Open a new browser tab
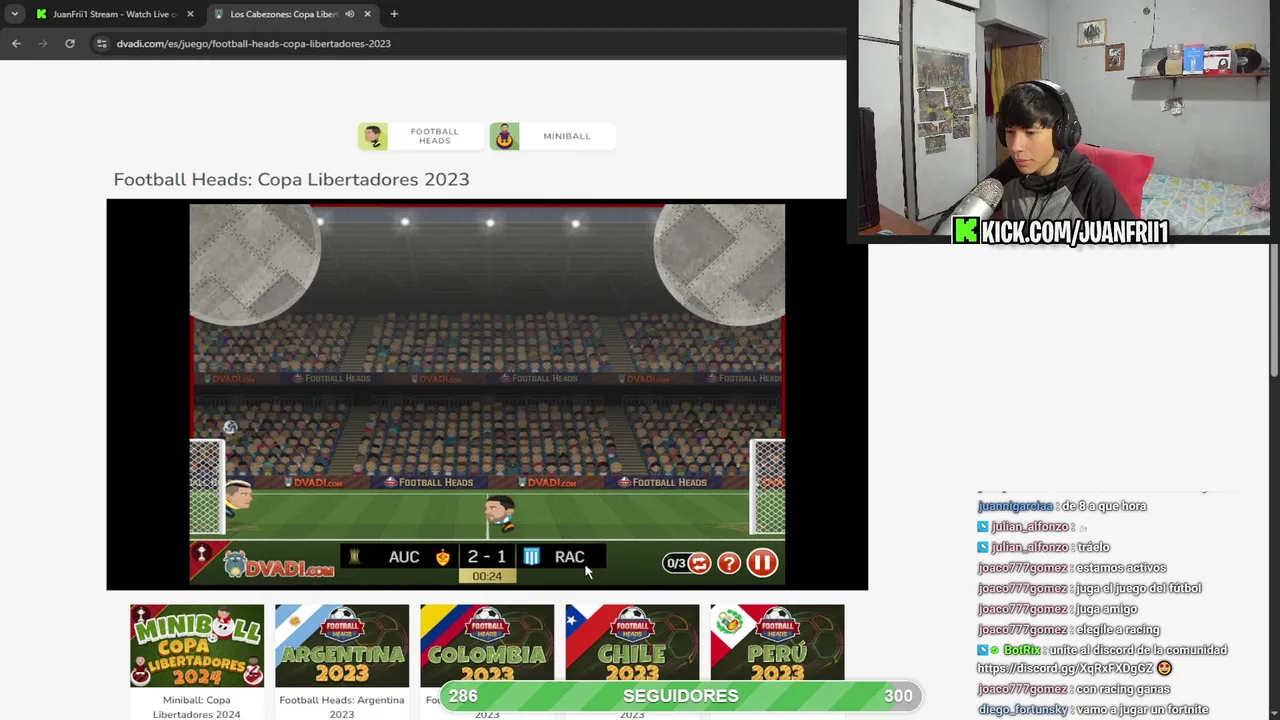Screen dimensions: 1280x720 394,14
